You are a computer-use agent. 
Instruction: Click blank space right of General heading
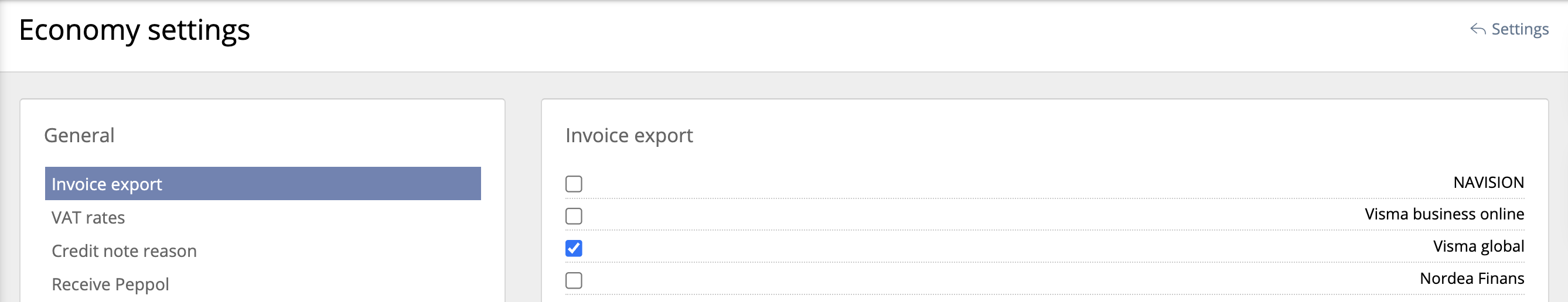tap(304, 135)
